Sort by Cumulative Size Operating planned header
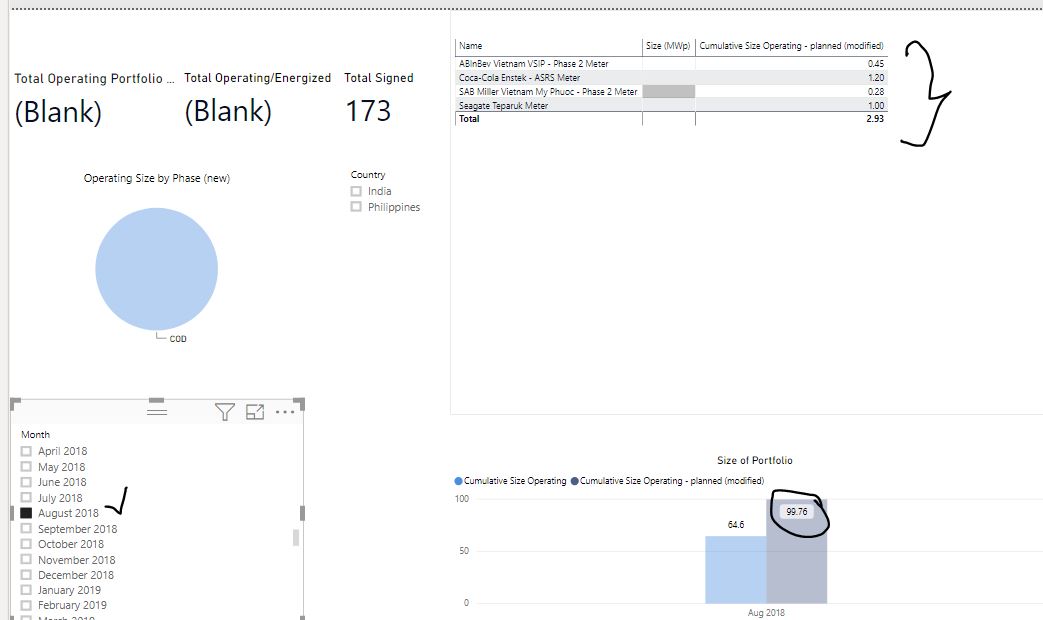1043x620 pixels. pos(791,46)
